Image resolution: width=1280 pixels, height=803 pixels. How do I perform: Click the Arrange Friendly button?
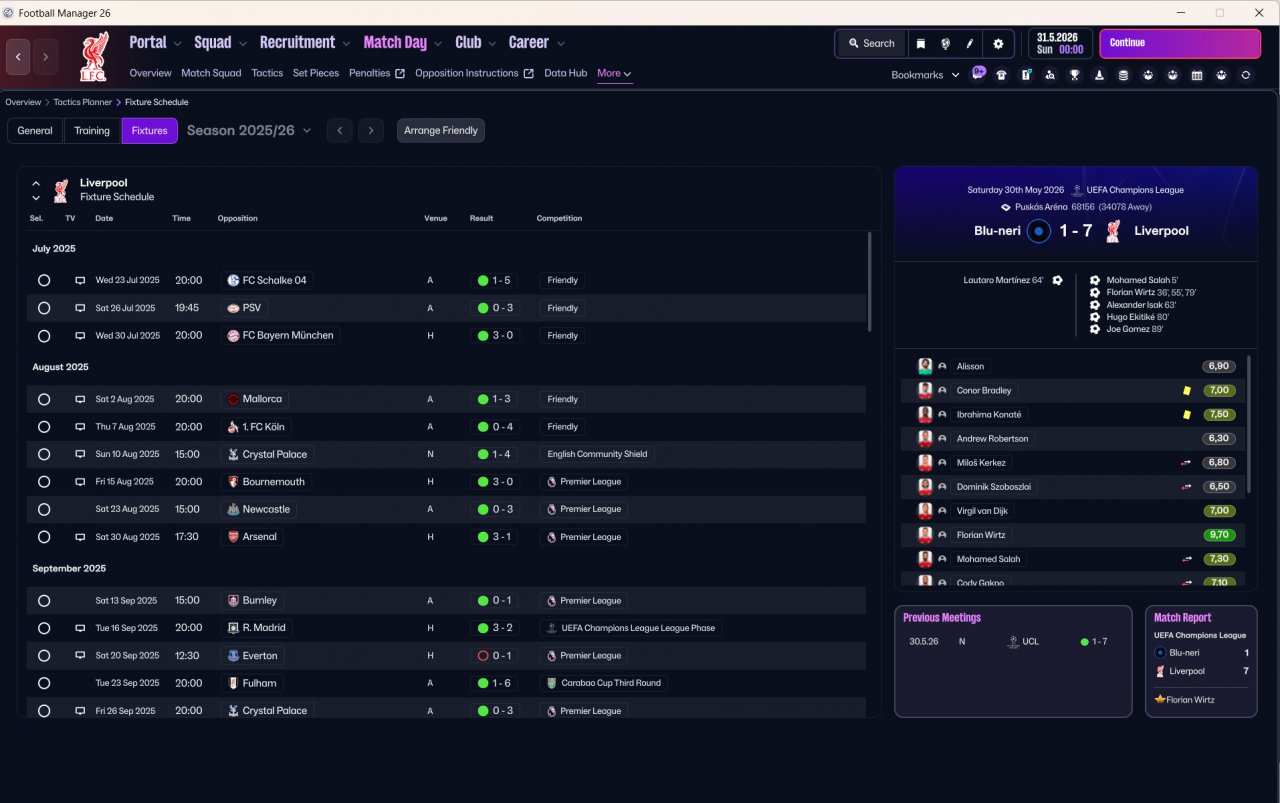pos(441,131)
